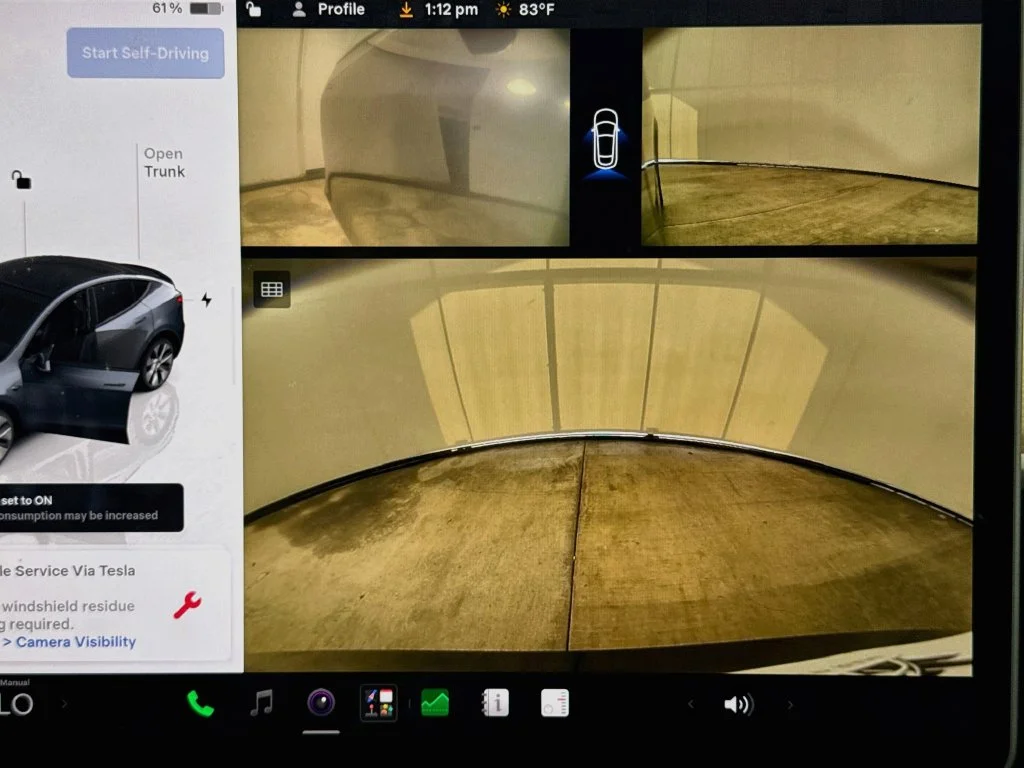Image resolution: width=1024 pixels, height=768 pixels.
Task: Open the 83°F weather indicator
Action: click(525, 10)
